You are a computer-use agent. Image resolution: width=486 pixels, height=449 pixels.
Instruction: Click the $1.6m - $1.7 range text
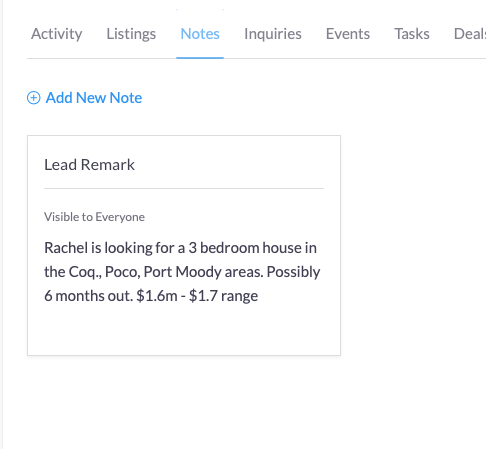coord(197,296)
